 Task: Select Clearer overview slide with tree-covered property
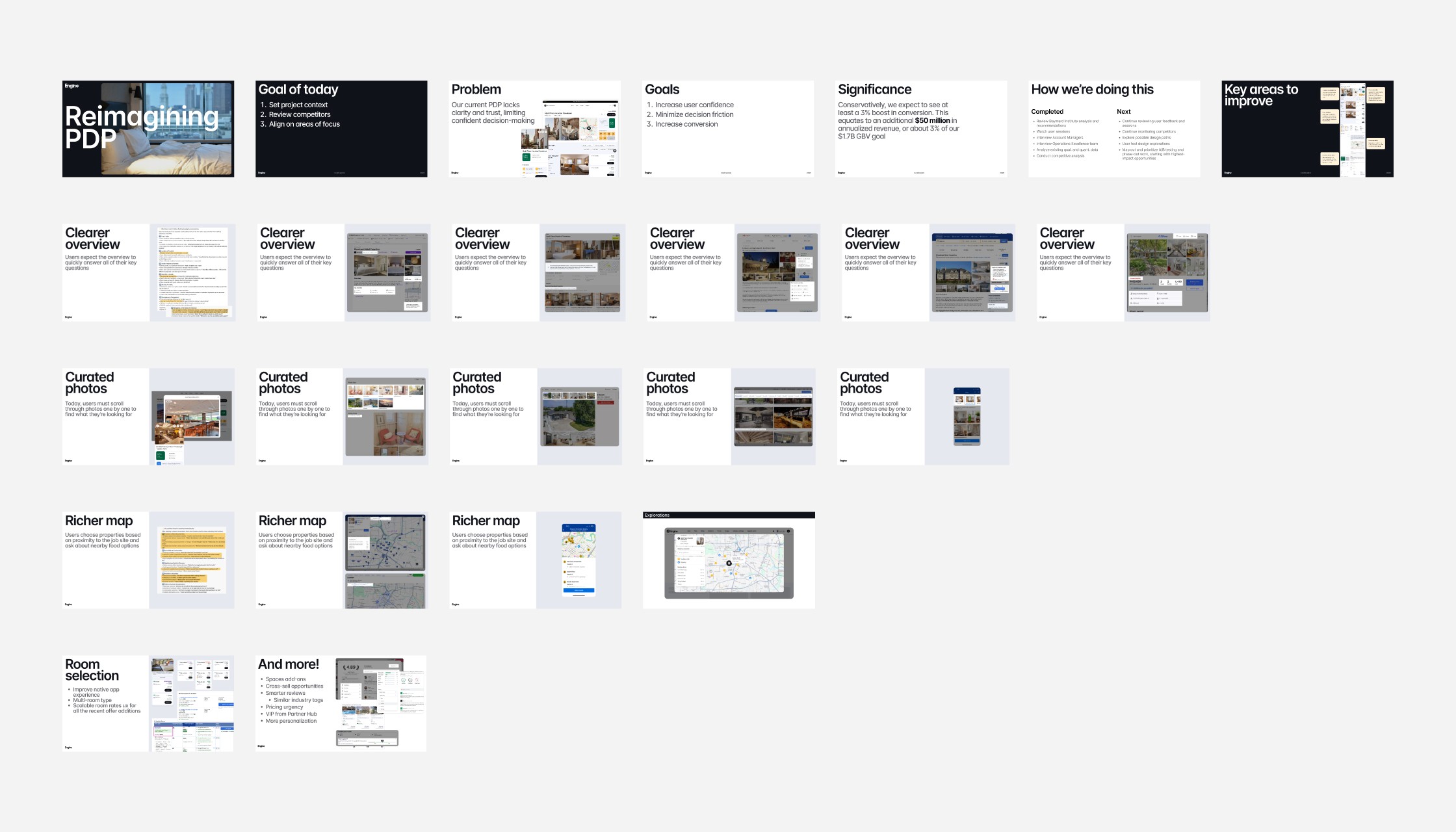[1123, 272]
